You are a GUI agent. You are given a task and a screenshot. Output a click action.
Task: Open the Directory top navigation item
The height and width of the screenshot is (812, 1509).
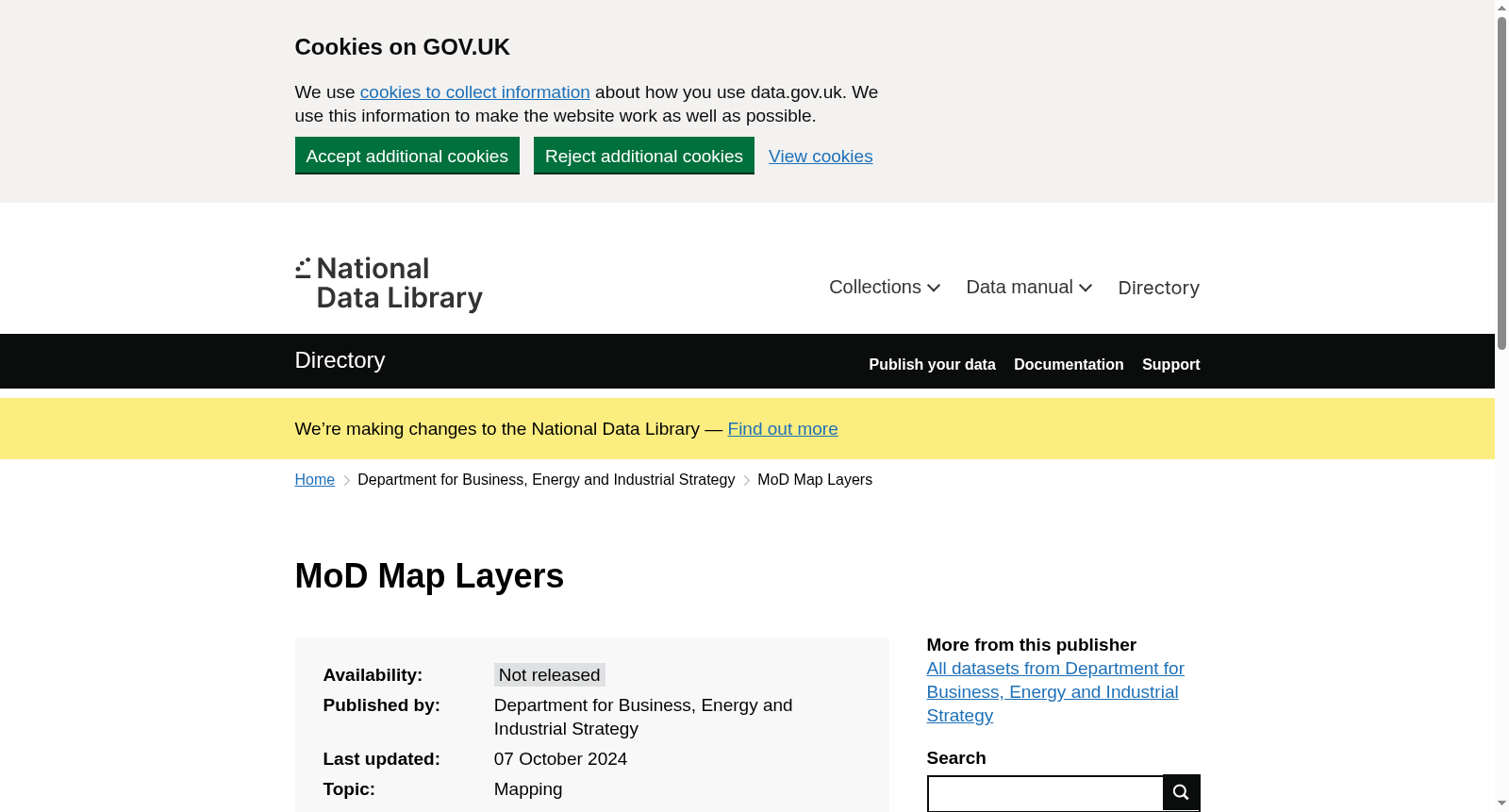(x=1158, y=288)
